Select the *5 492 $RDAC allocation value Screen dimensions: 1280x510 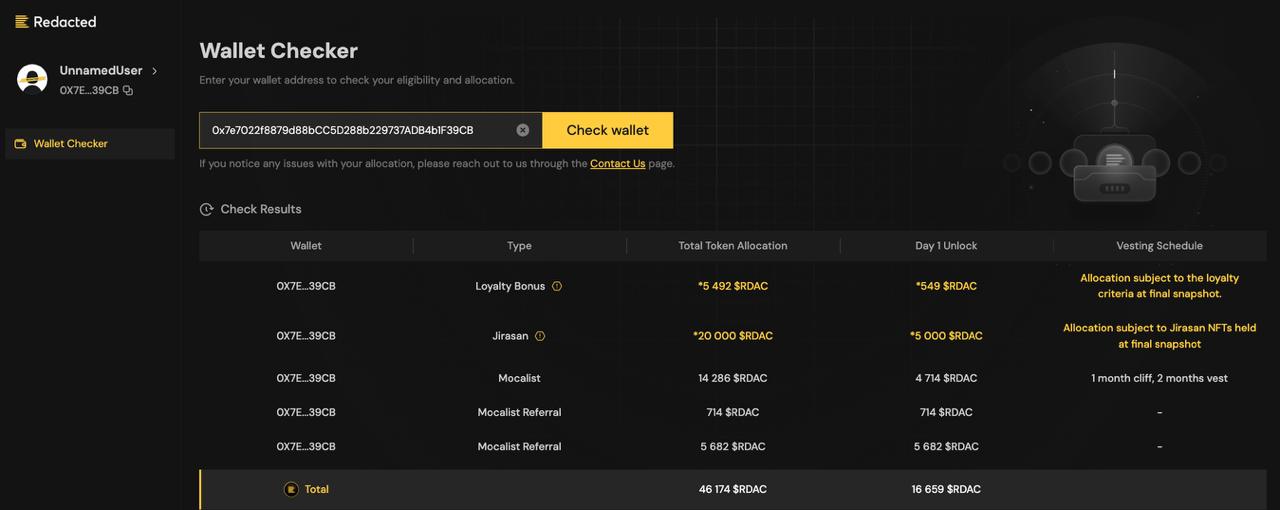click(x=733, y=286)
